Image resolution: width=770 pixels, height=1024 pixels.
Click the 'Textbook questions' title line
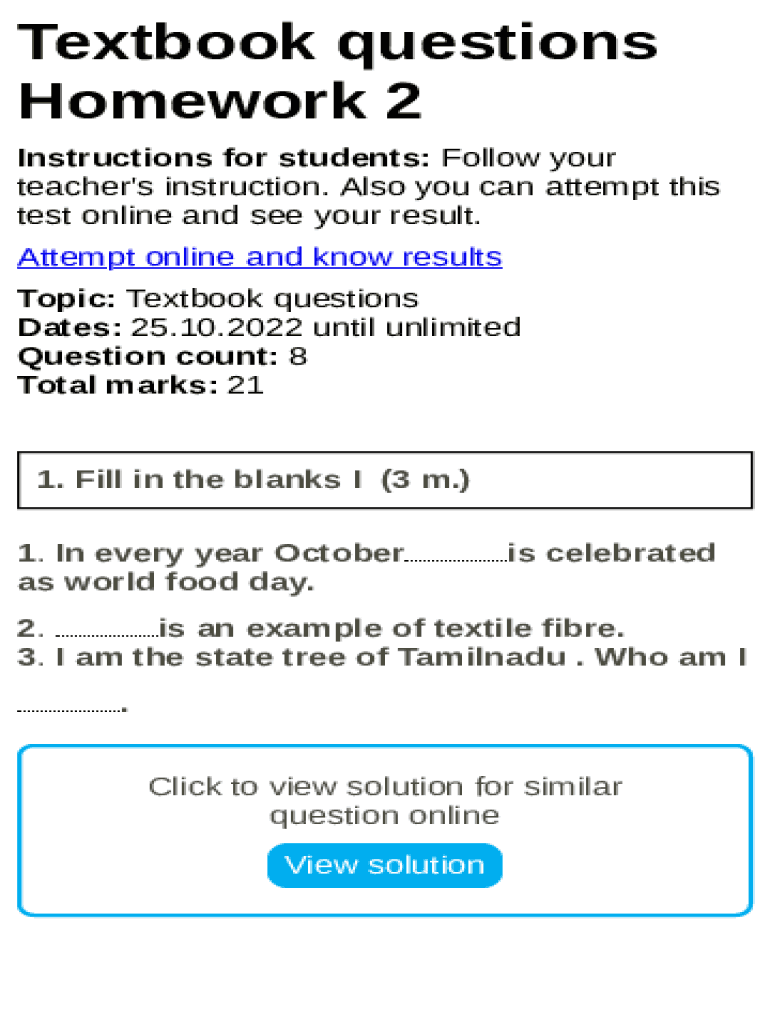(x=337, y=43)
